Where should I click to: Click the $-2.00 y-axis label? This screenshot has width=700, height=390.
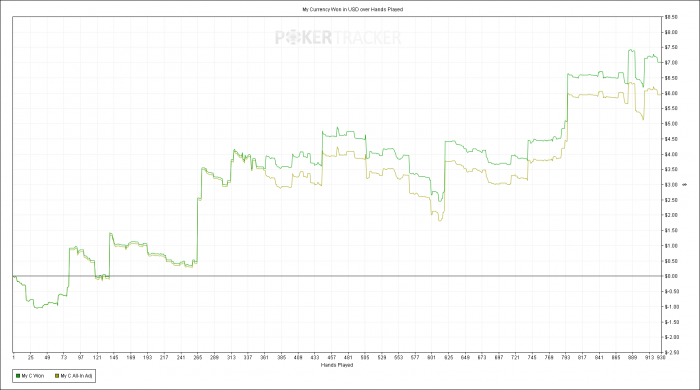(x=672, y=337)
